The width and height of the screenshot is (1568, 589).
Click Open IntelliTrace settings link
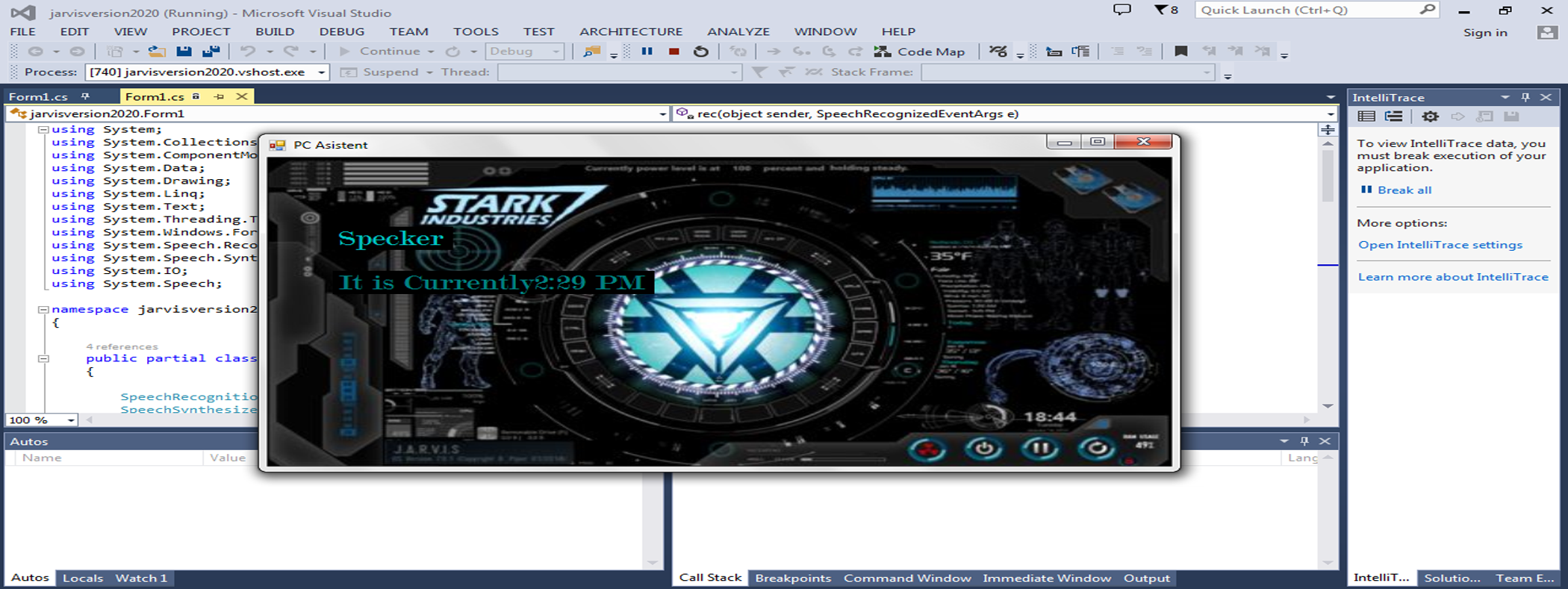point(1440,245)
